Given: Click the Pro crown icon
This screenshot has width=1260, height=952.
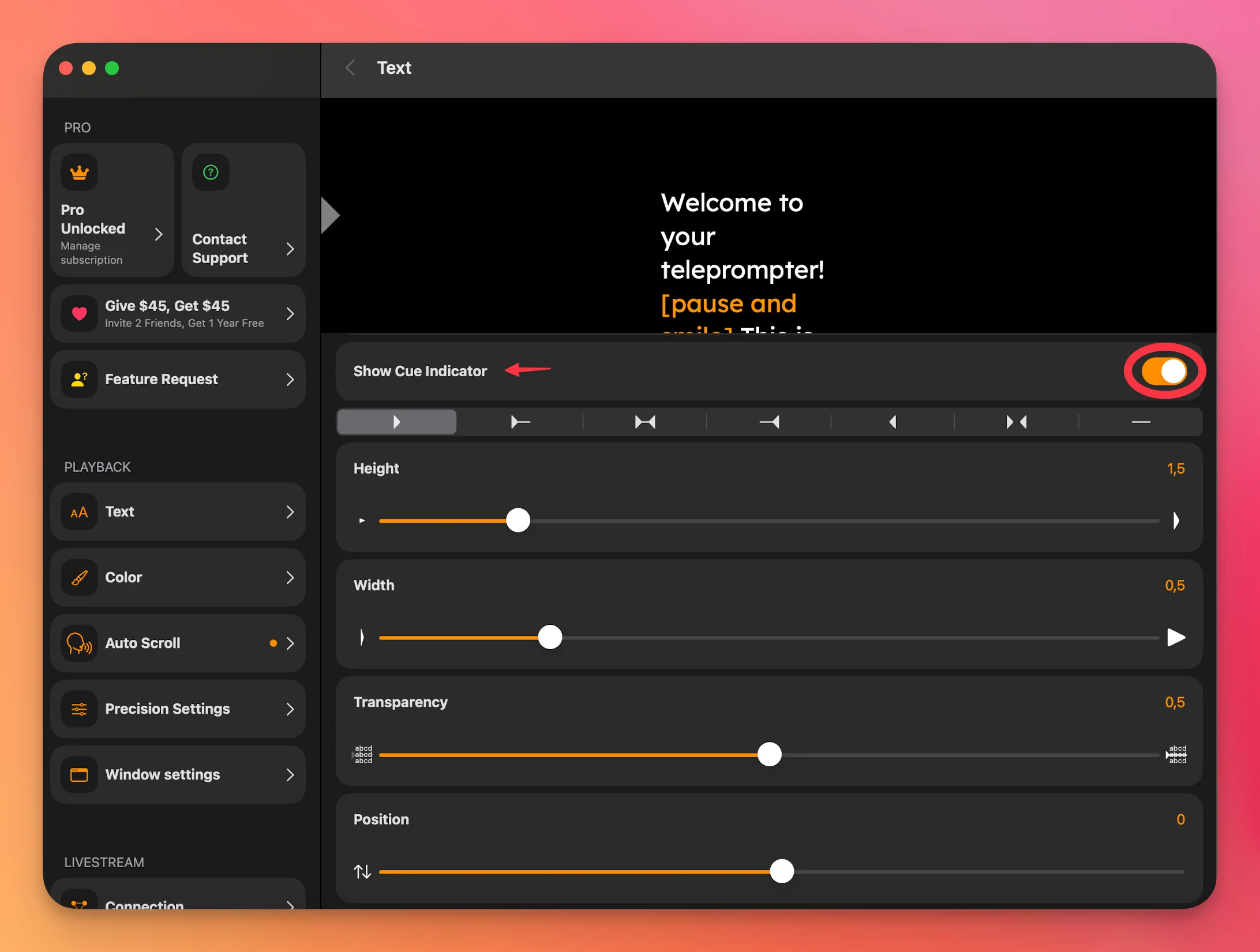Looking at the screenshot, I should click(x=78, y=171).
